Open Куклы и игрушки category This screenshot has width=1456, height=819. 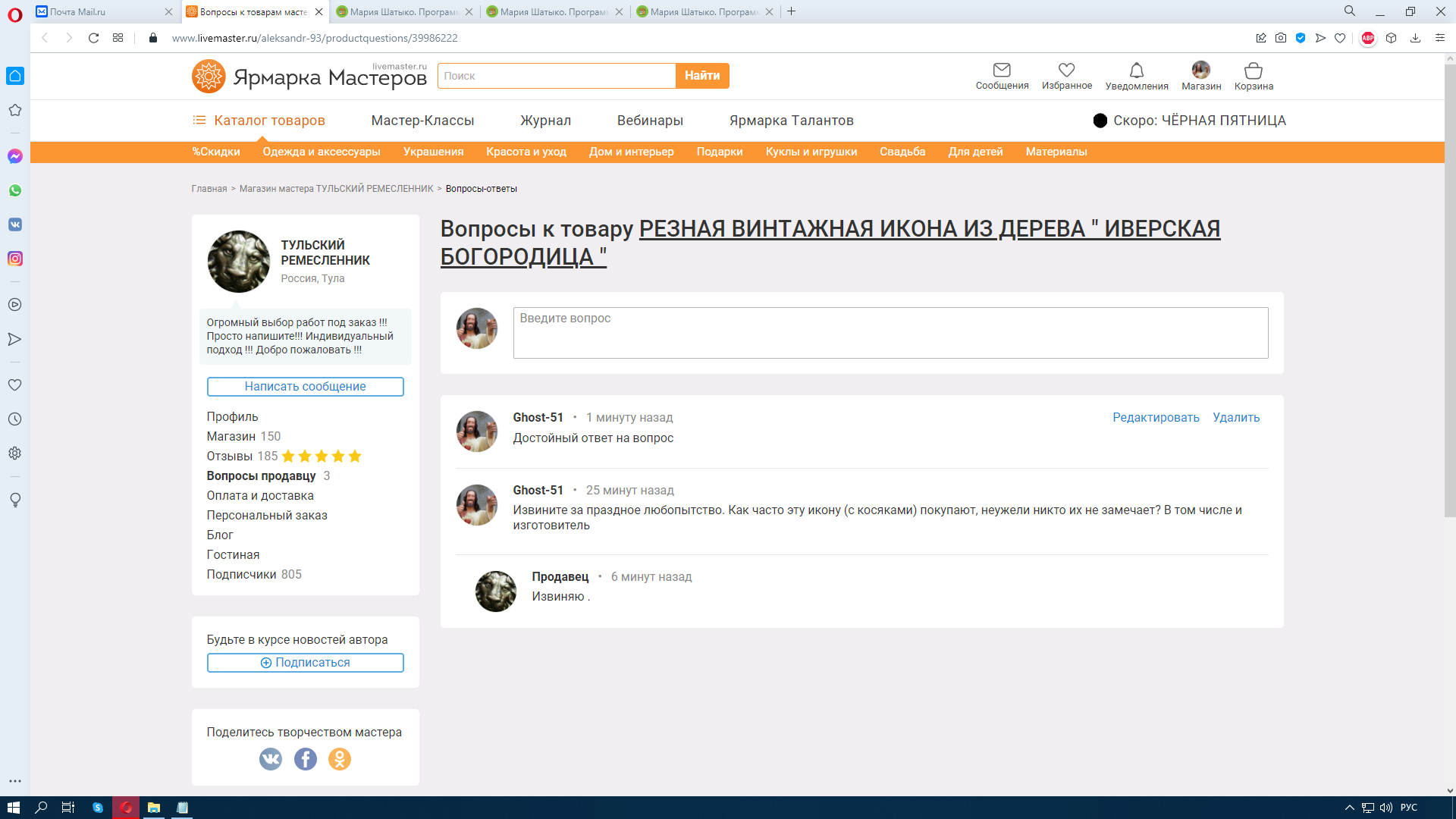click(x=811, y=152)
